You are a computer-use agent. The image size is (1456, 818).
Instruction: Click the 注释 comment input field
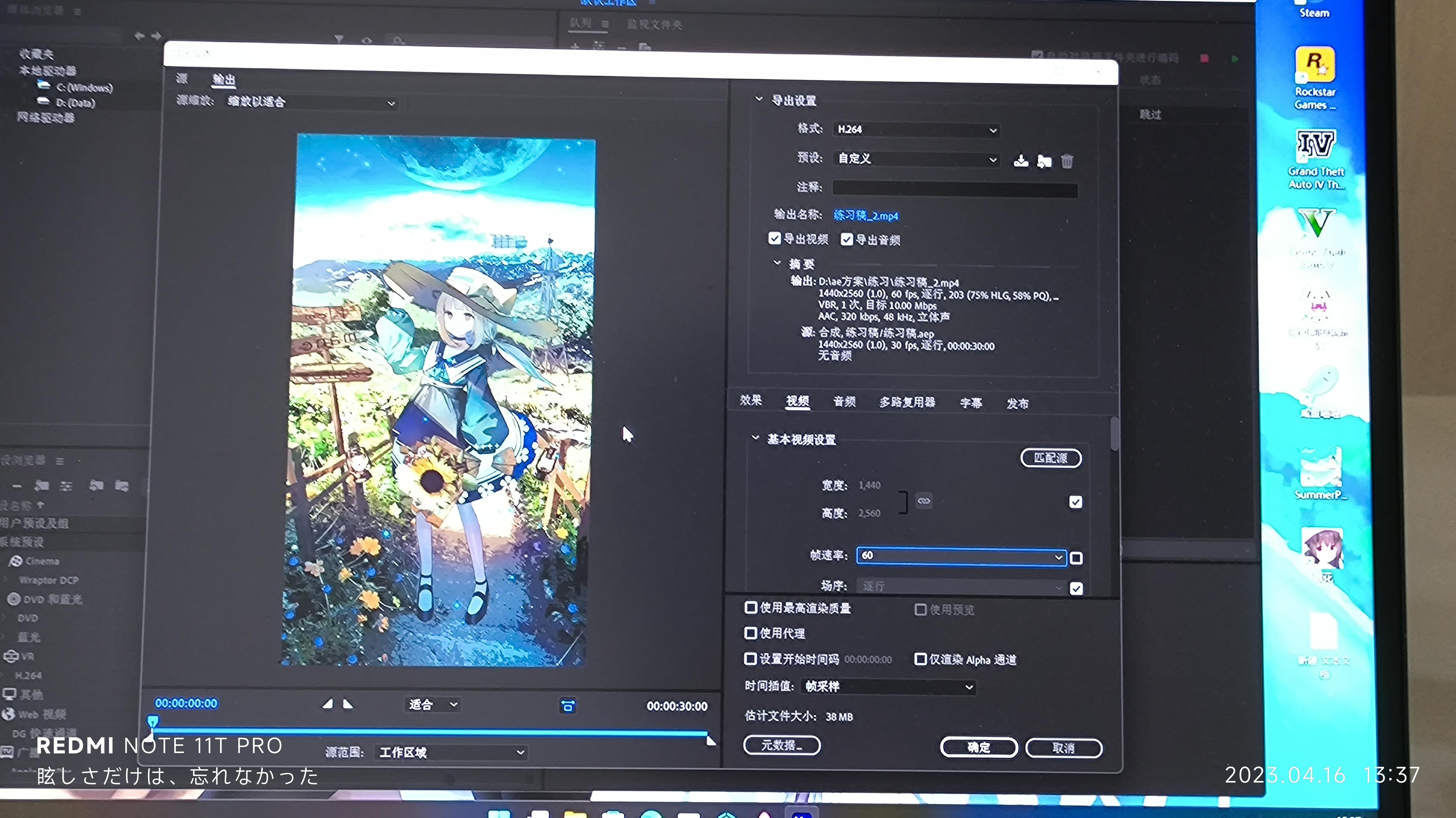point(955,189)
